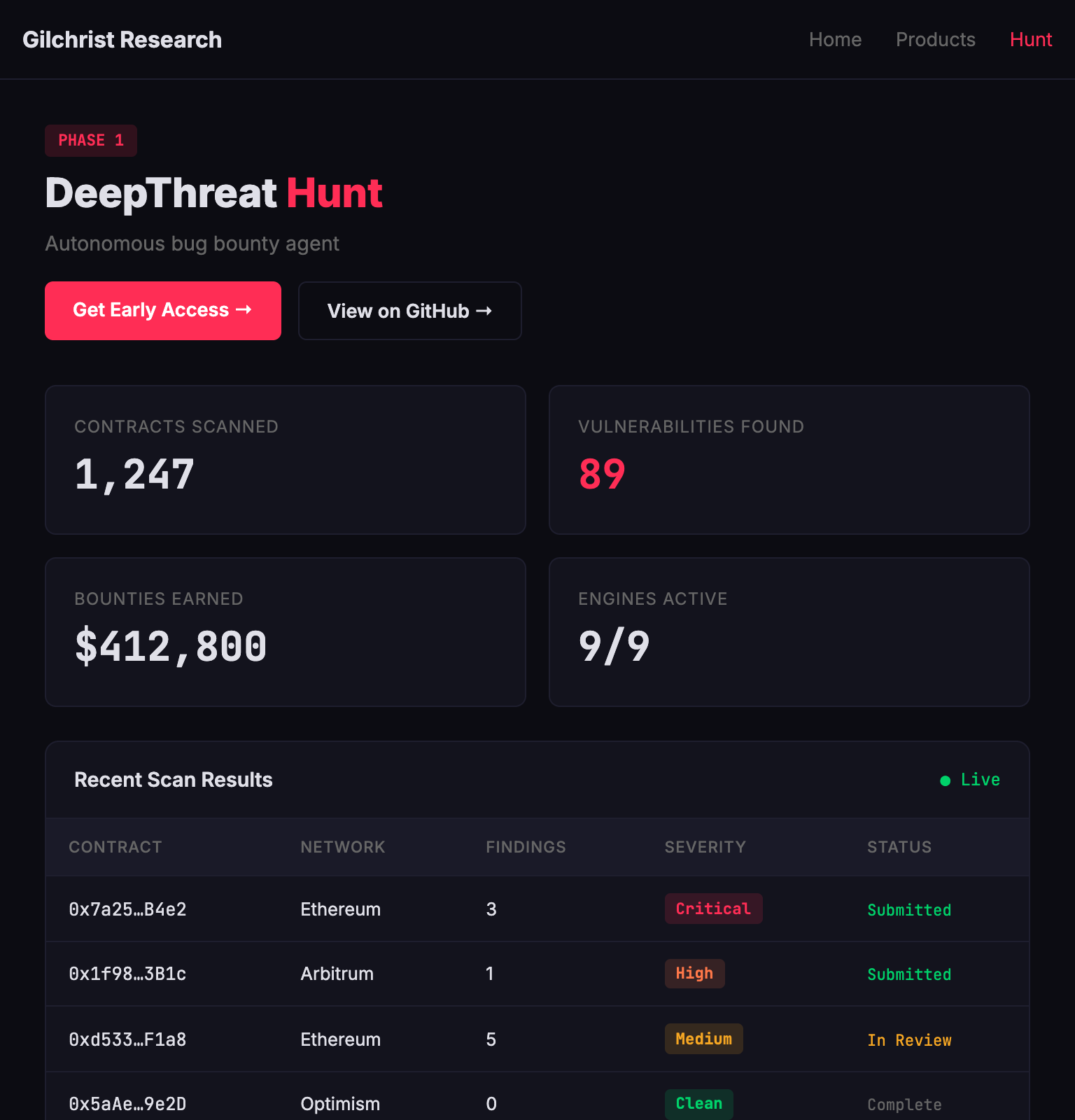Viewport: 1075px width, 1120px height.
Task: Click the View on GitHub button
Action: click(x=409, y=311)
